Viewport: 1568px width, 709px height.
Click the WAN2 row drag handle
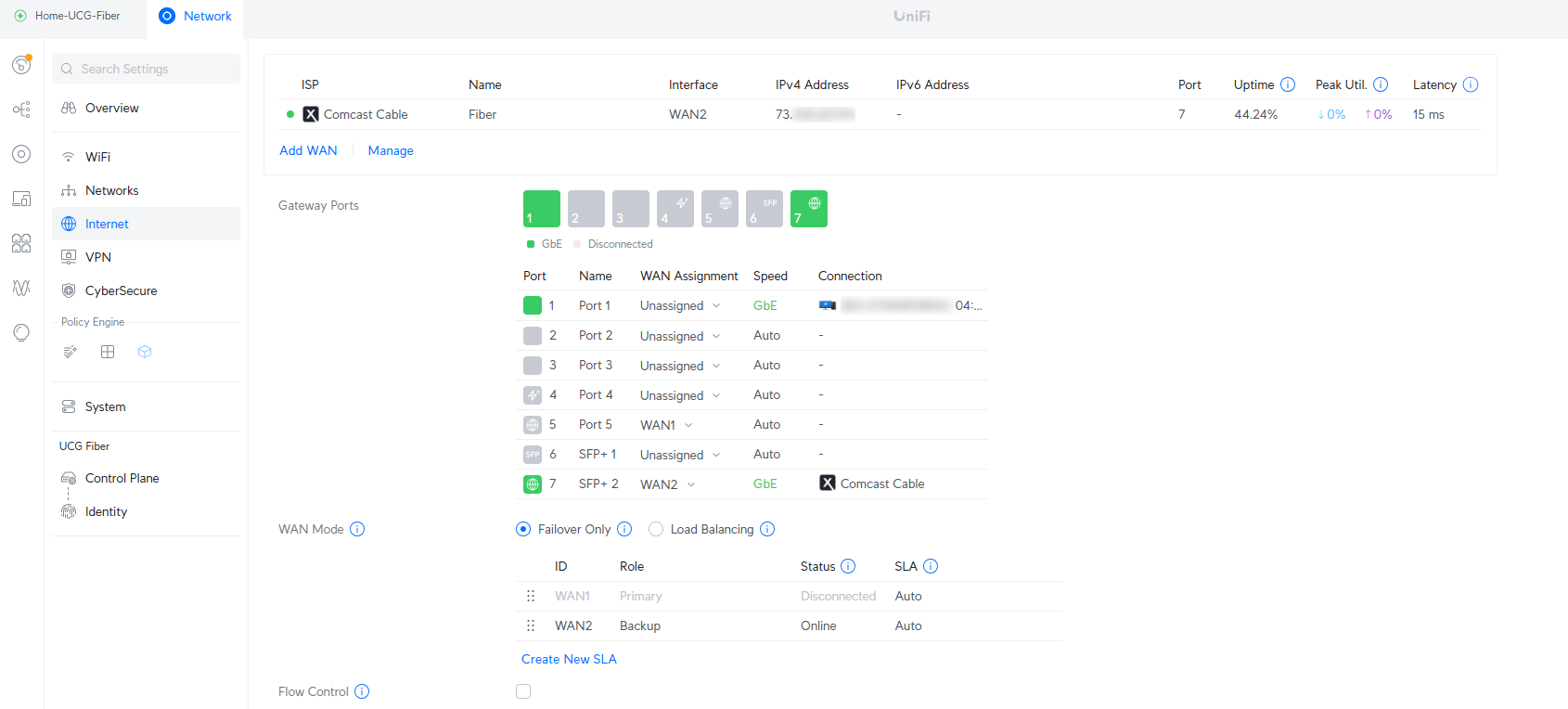[531, 625]
